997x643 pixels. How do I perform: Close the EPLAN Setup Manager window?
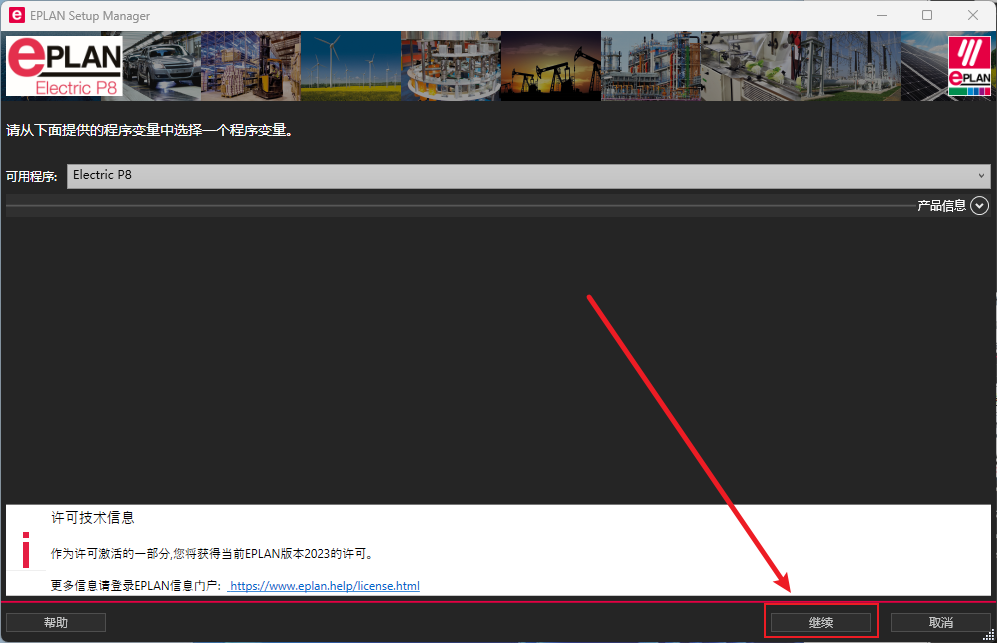(973, 15)
